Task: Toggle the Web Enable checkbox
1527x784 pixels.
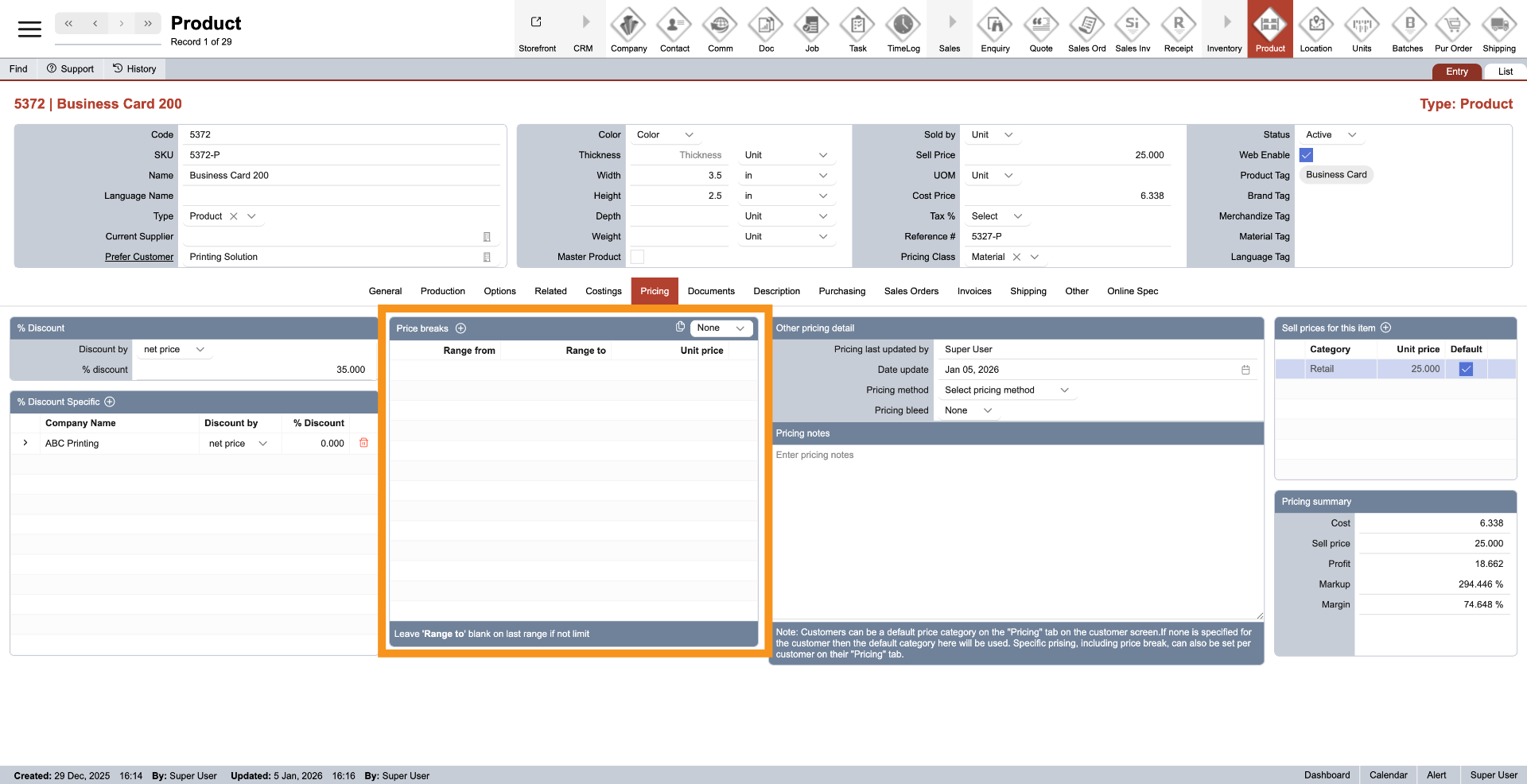Action: [x=1306, y=155]
